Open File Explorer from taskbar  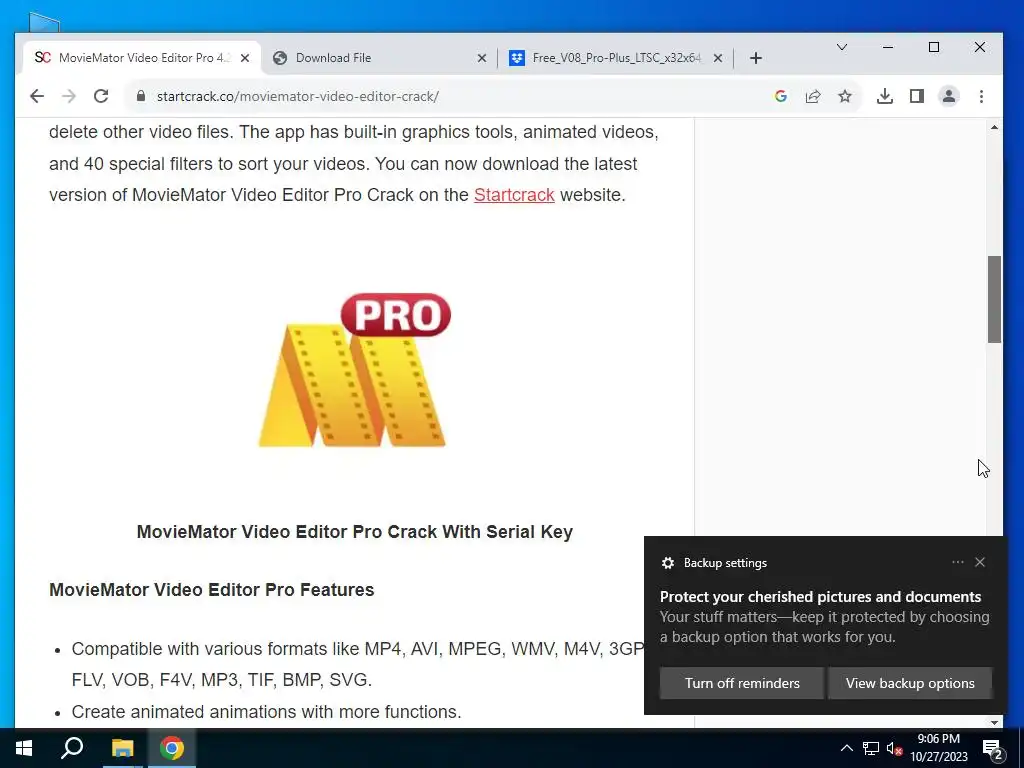(x=122, y=748)
